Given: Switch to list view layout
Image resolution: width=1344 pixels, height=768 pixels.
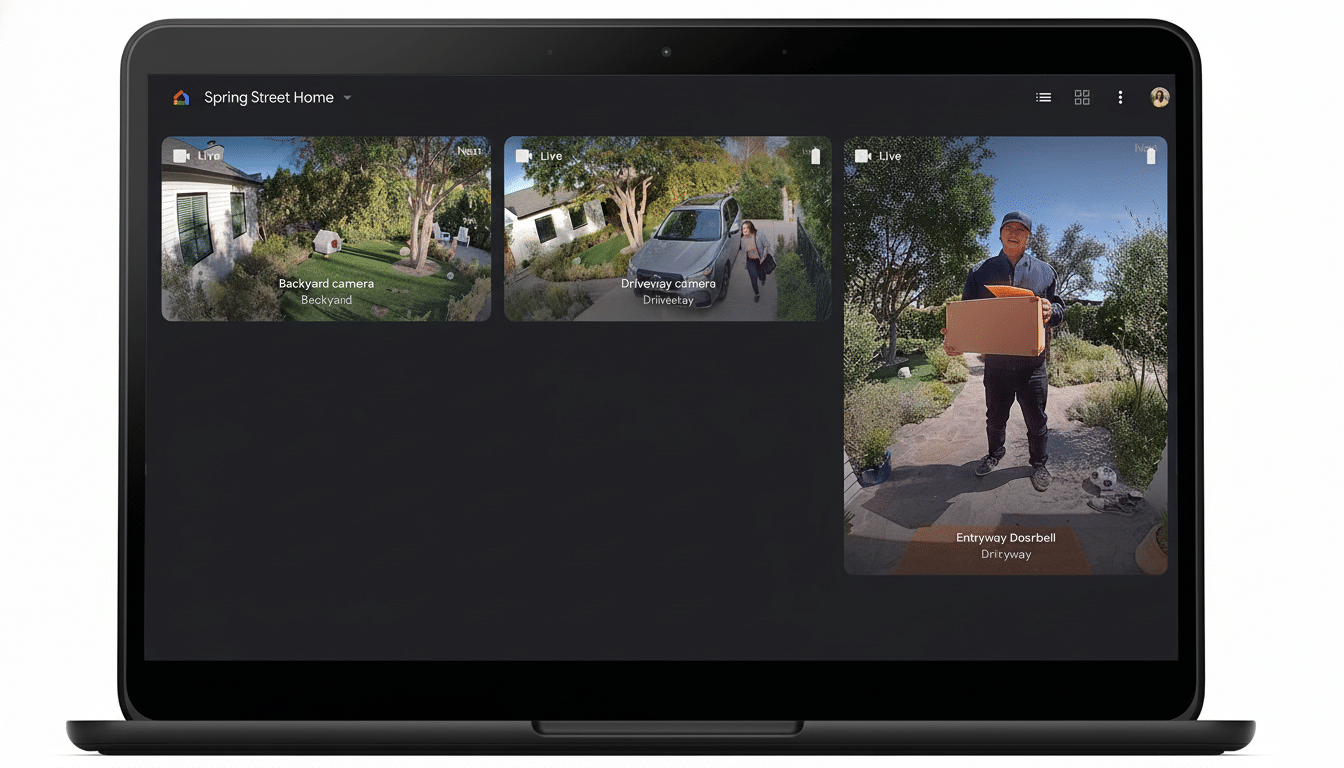Looking at the screenshot, I should pos(1043,97).
